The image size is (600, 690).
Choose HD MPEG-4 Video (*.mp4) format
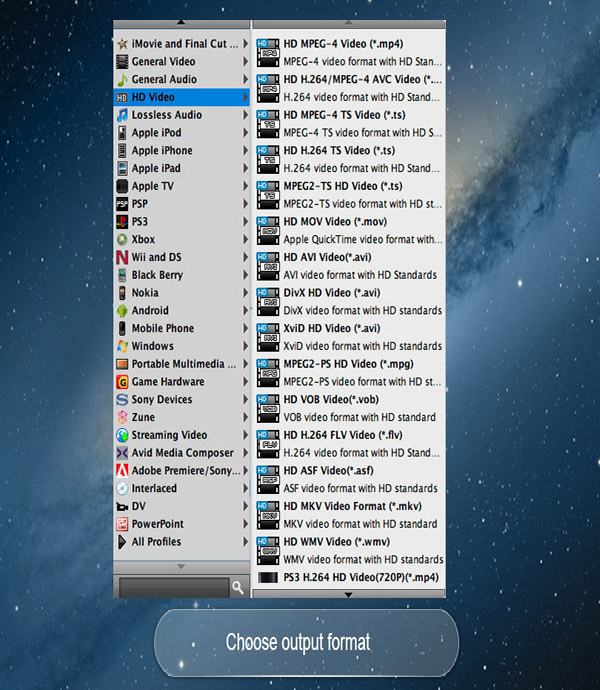[350, 52]
